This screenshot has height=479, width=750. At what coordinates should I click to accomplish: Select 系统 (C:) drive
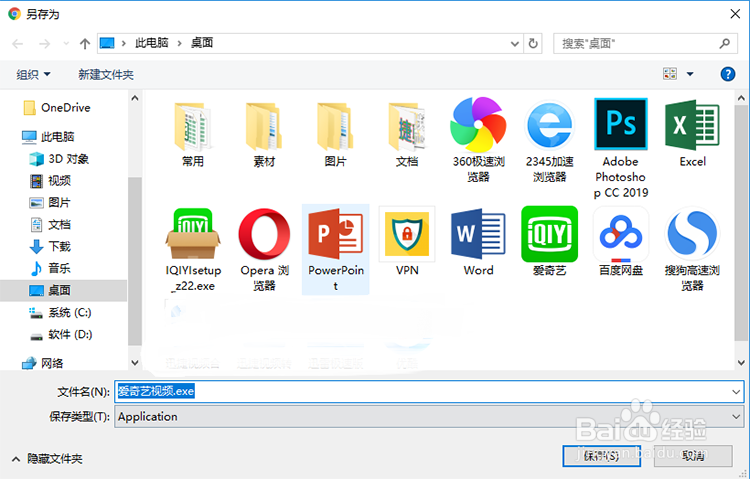[60, 313]
